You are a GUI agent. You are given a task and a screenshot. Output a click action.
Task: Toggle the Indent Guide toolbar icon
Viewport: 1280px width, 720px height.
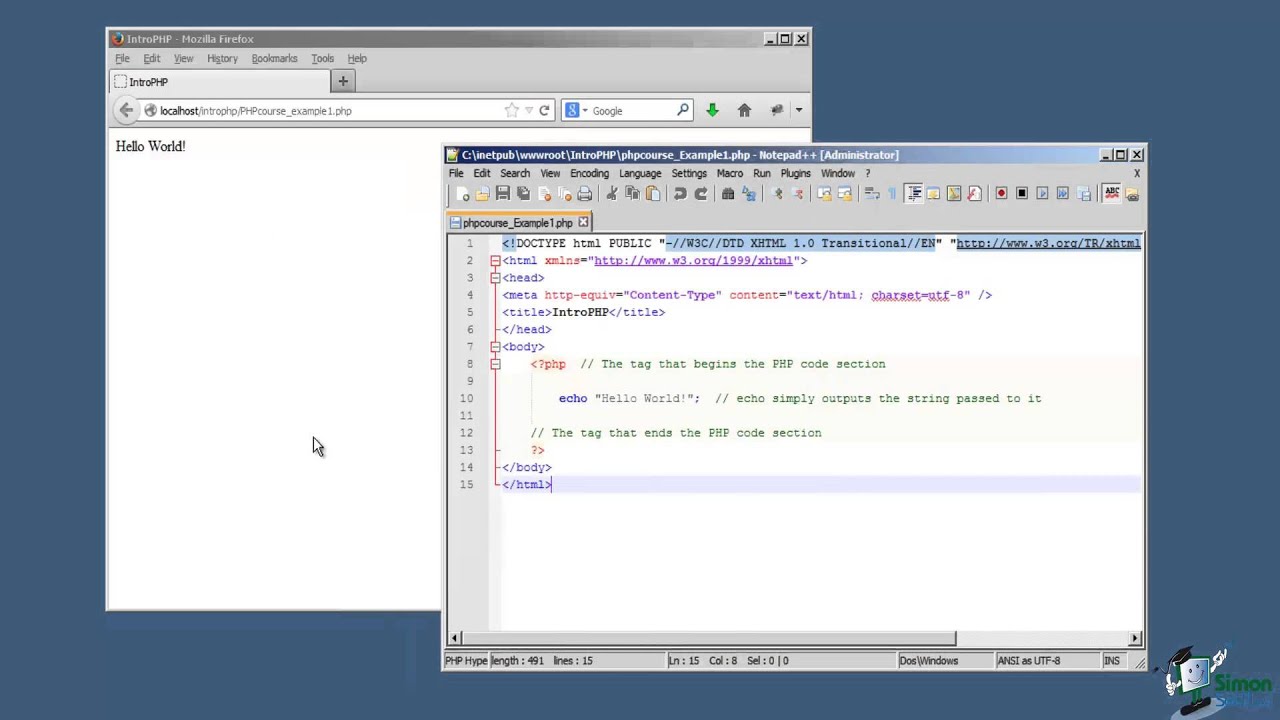pos(913,193)
